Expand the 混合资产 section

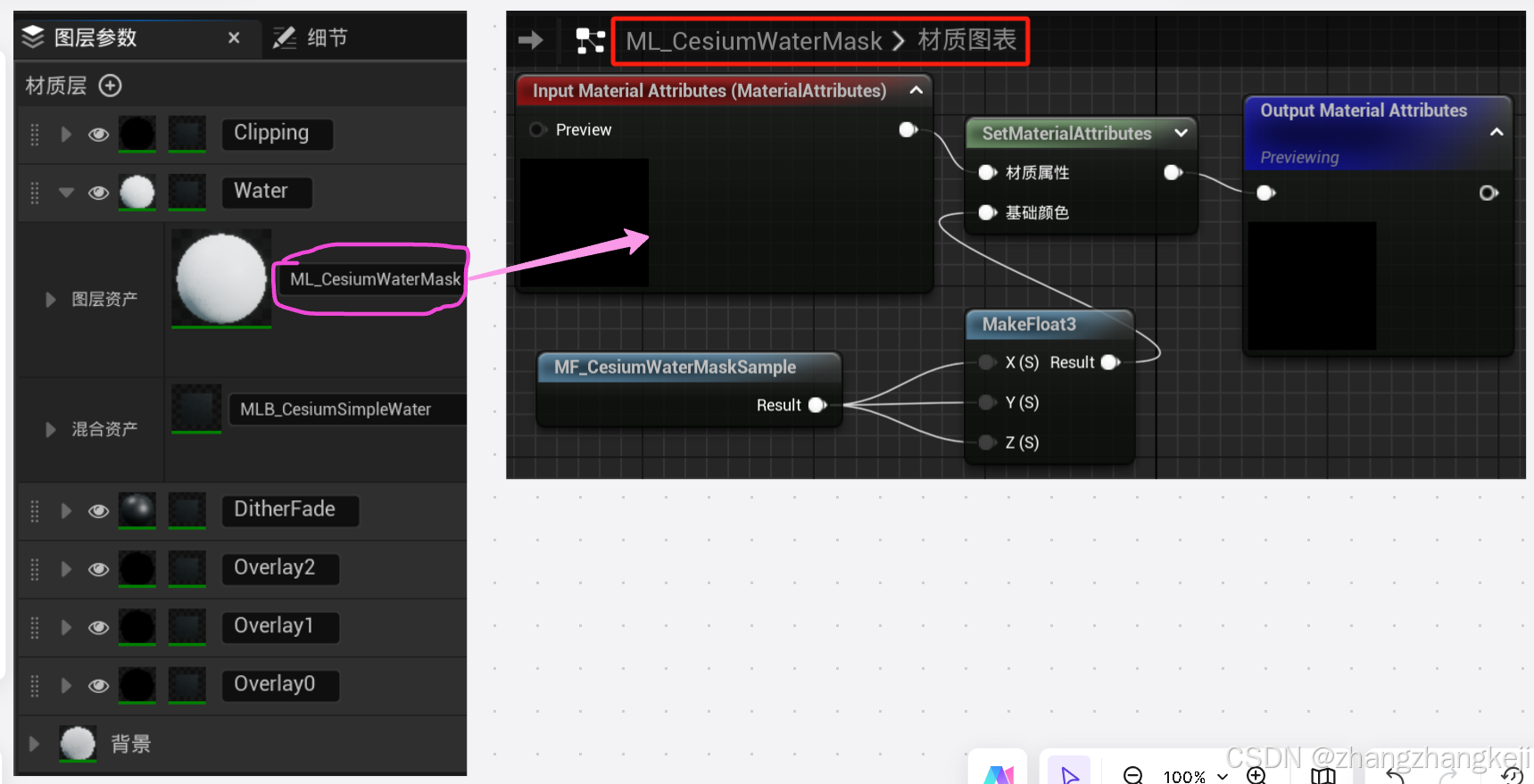51,430
